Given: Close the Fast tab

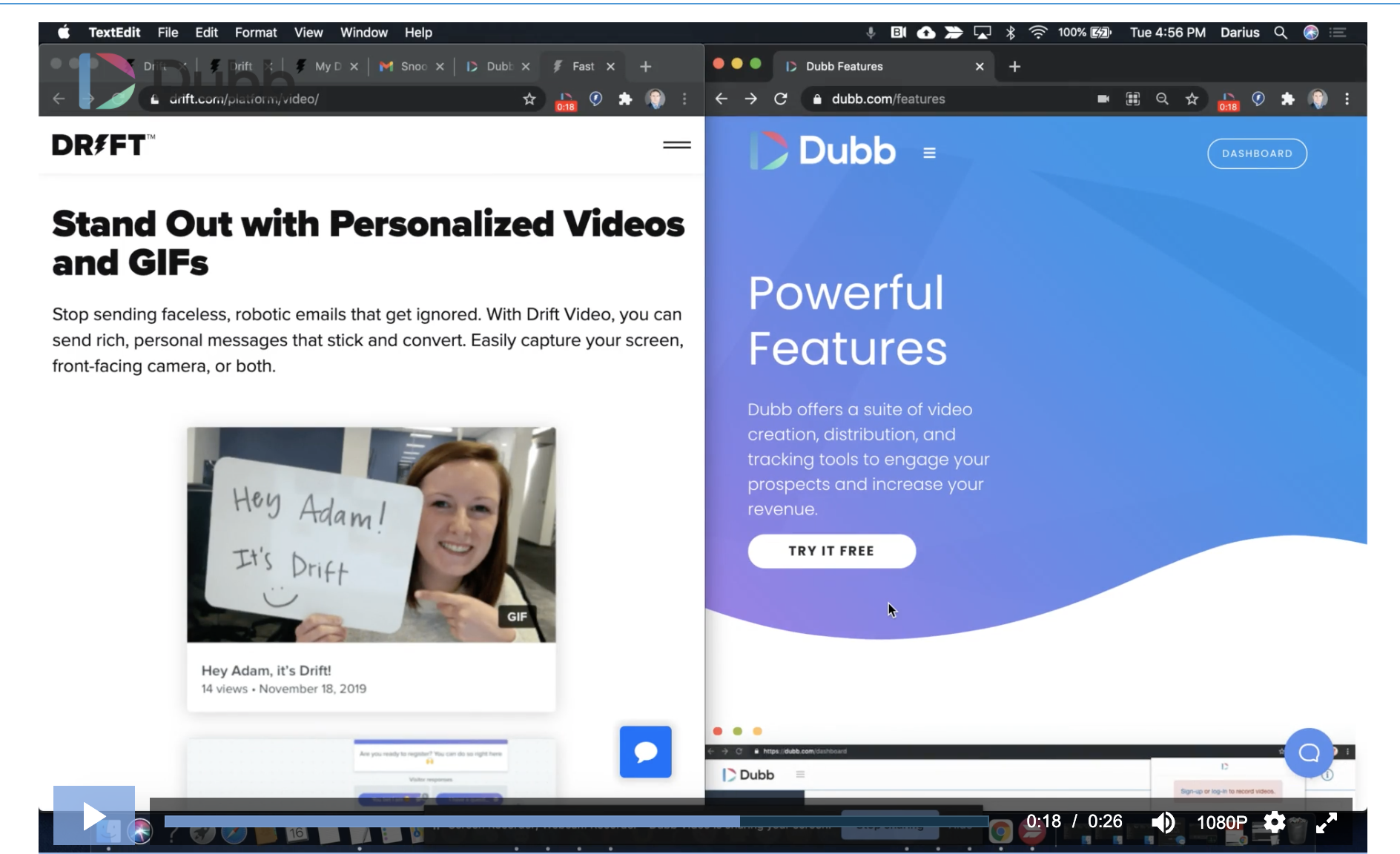Looking at the screenshot, I should coord(610,66).
